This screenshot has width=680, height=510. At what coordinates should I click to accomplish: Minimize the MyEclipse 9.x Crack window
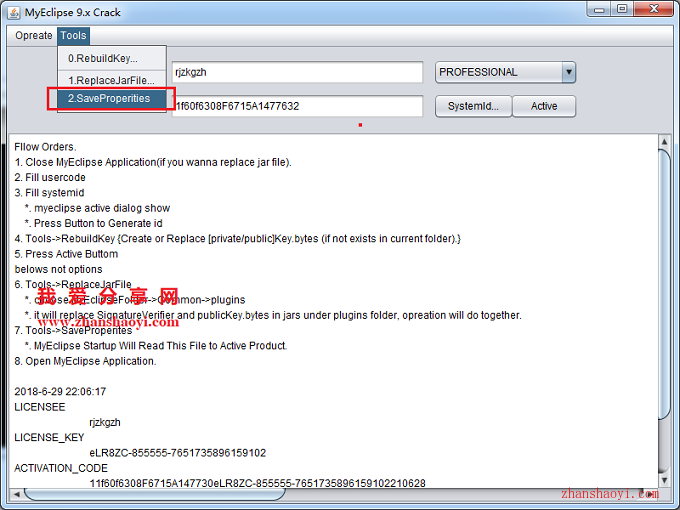click(599, 9)
